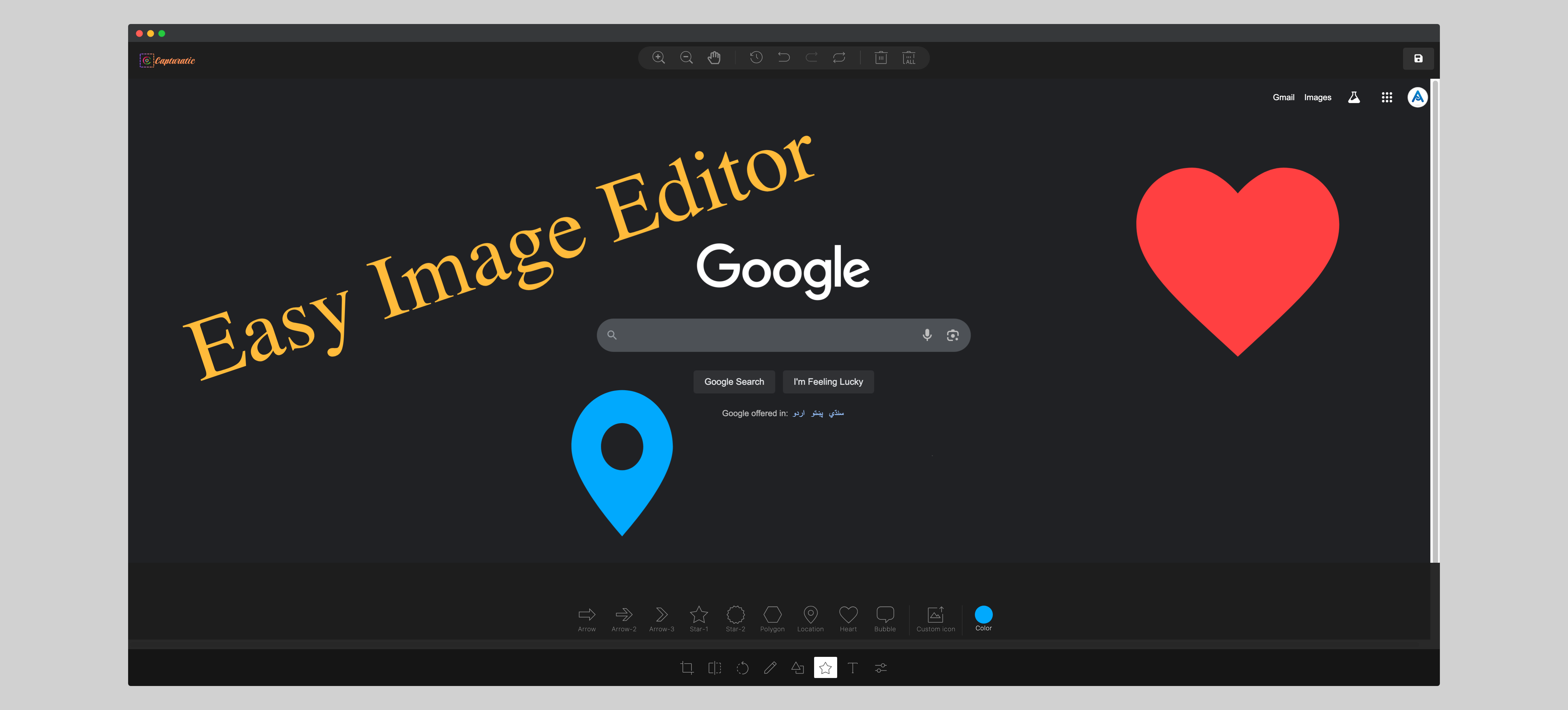Click the search magnifier icon in search box
The image size is (1568, 710).
coord(612,335)
